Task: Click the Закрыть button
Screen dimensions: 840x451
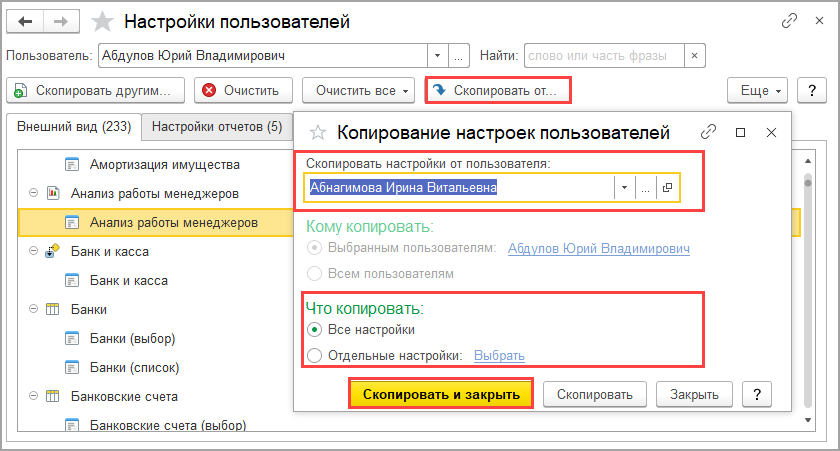Action: tap(694, 395)
